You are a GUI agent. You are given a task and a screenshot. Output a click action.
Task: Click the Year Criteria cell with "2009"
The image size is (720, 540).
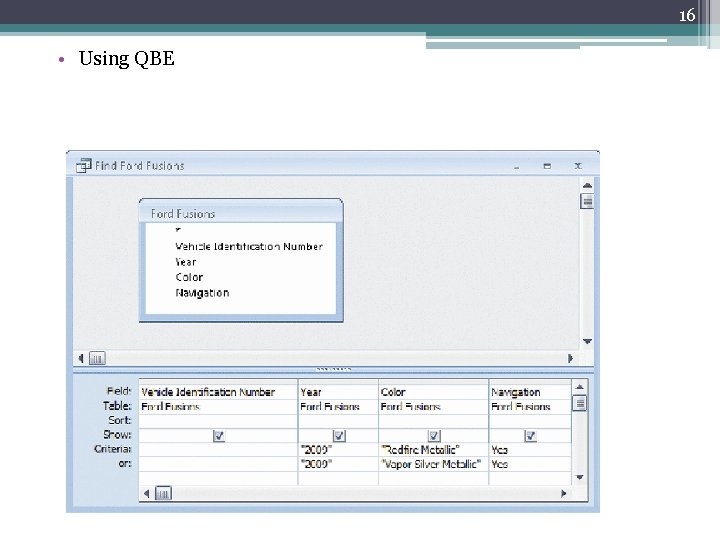click(338, 450)
